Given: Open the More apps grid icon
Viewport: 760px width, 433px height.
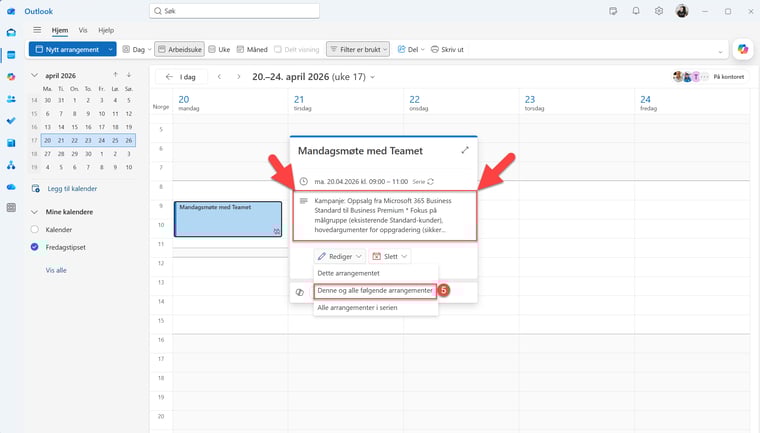Looking at the screenshot, I should (x=11, y=208).
